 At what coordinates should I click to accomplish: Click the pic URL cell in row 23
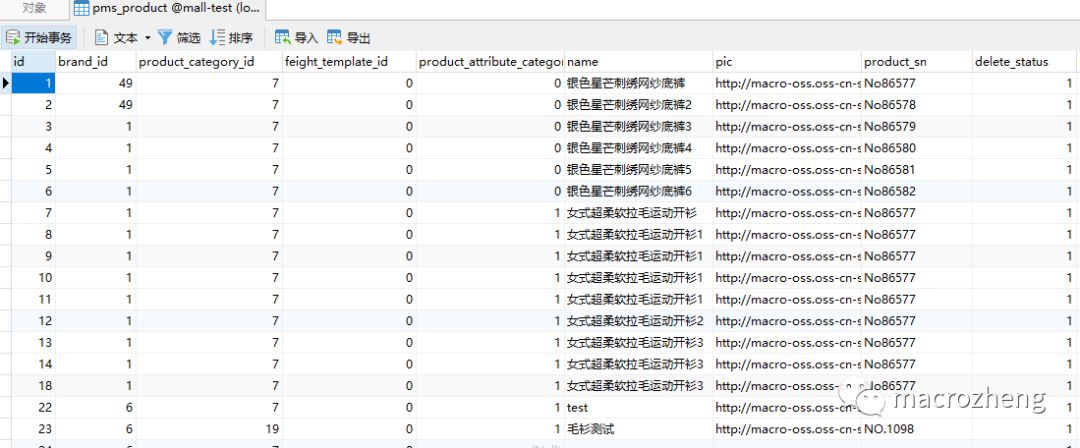787,429
